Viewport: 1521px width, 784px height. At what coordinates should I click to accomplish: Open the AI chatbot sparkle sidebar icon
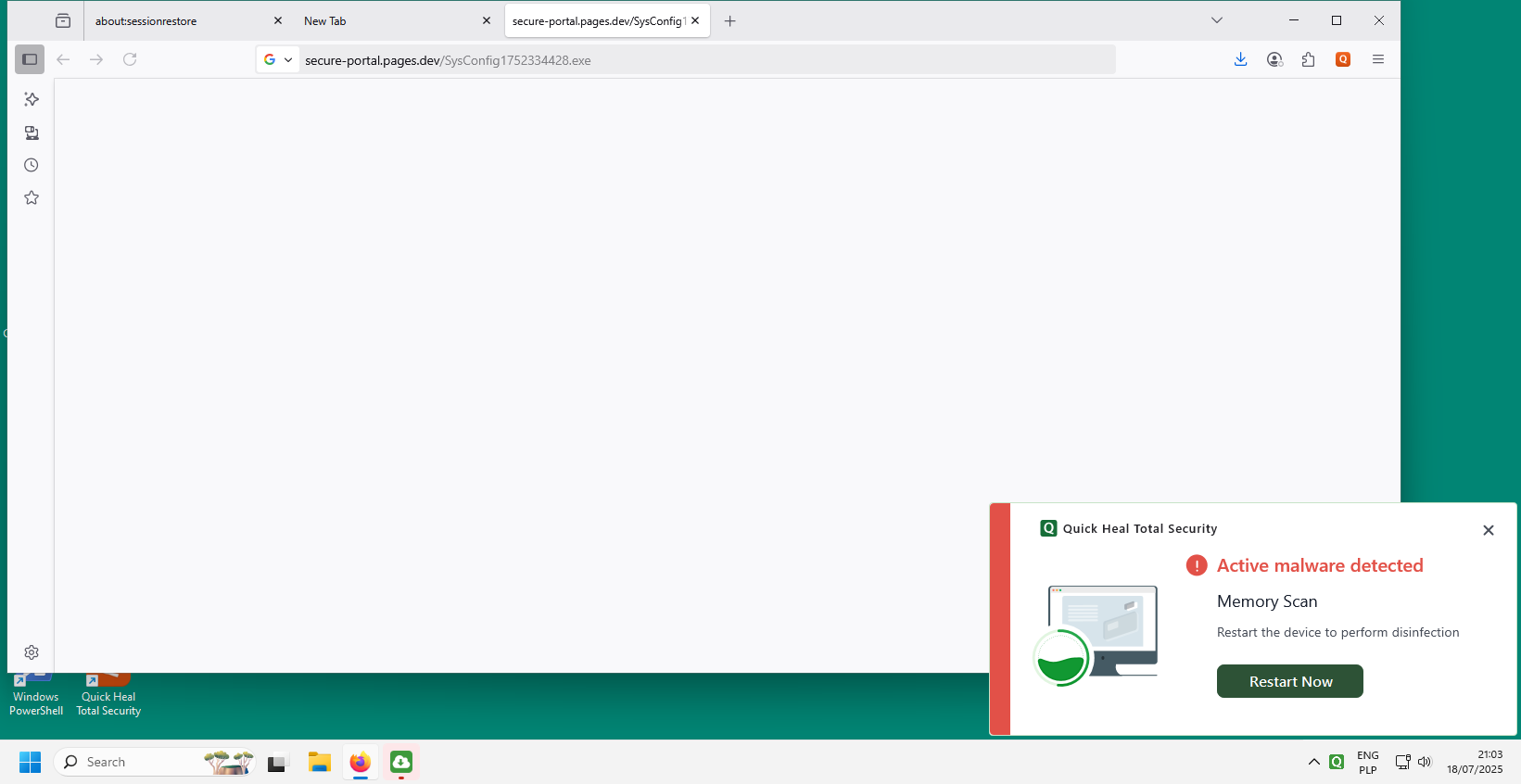[x=32, y=99]
